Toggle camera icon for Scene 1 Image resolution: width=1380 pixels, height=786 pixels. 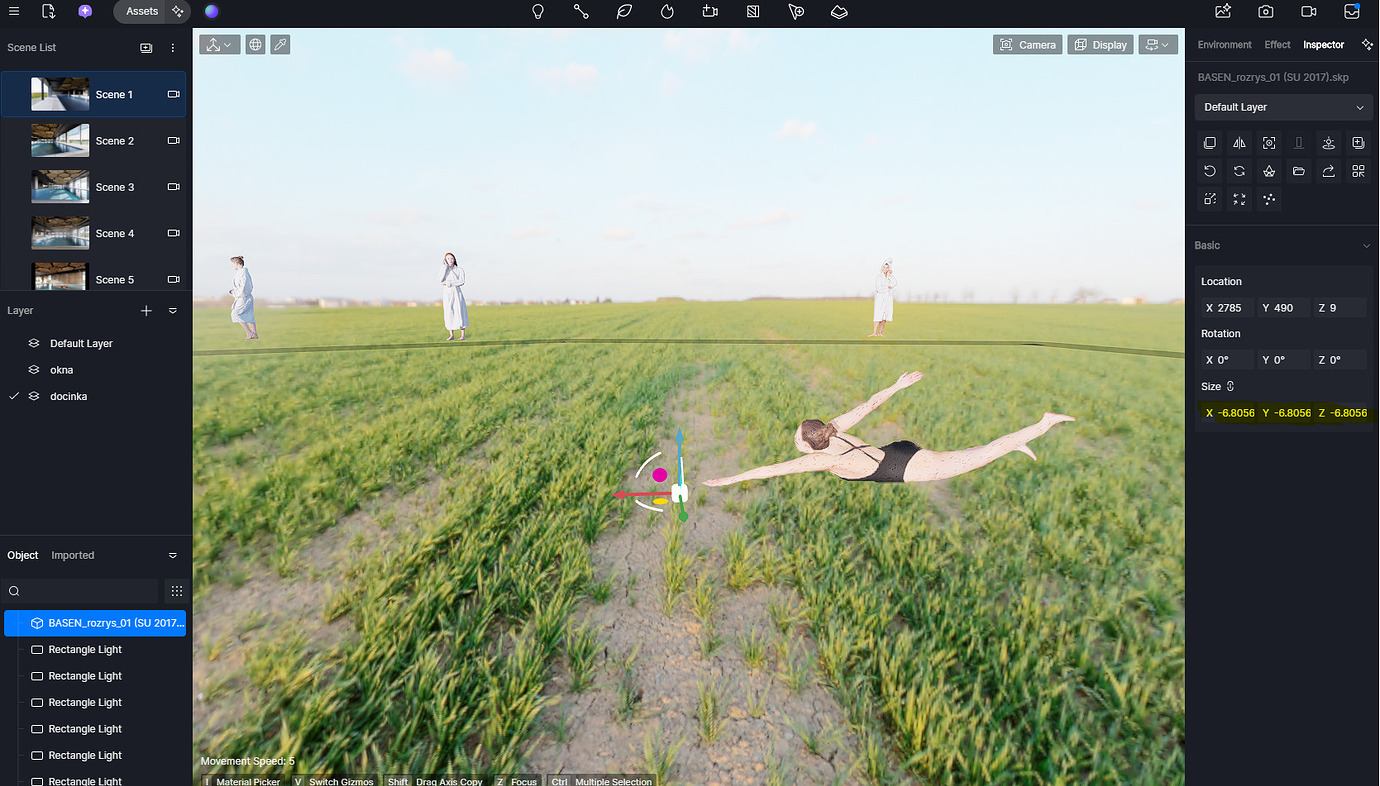coord(173,94)
